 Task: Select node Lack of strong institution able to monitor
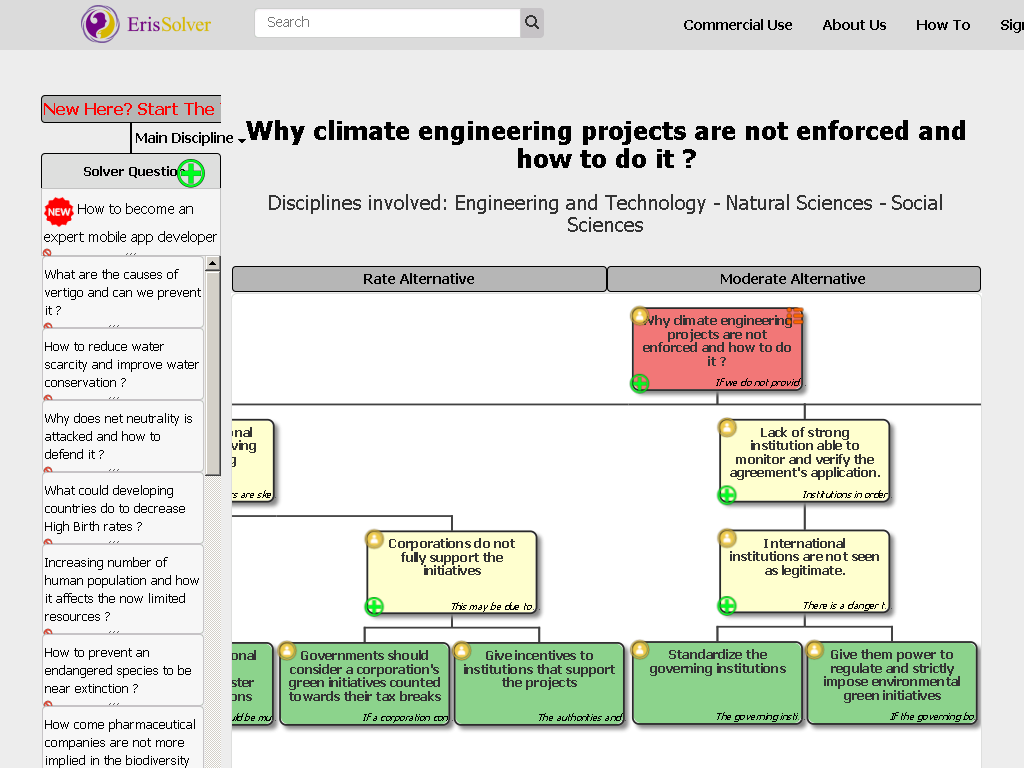click(805, 460)
